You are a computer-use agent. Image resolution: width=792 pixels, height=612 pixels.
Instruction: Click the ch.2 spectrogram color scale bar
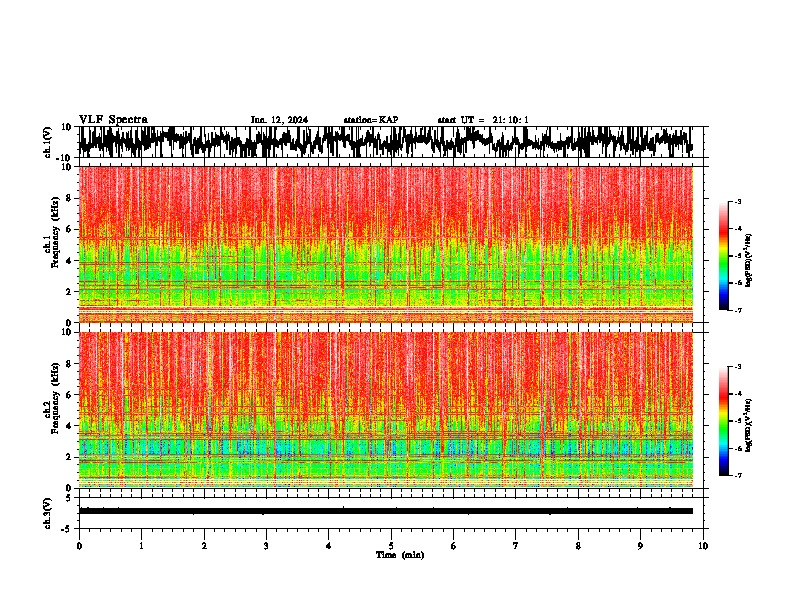tap(723, 421)
